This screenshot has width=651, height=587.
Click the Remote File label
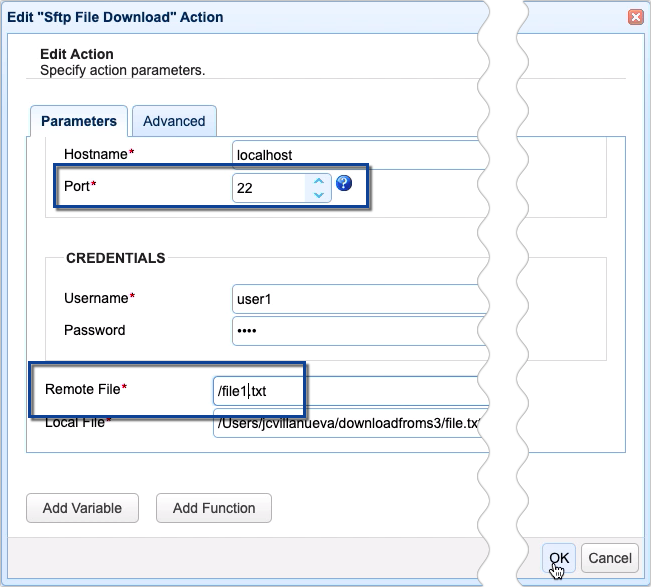pos(86,388)
